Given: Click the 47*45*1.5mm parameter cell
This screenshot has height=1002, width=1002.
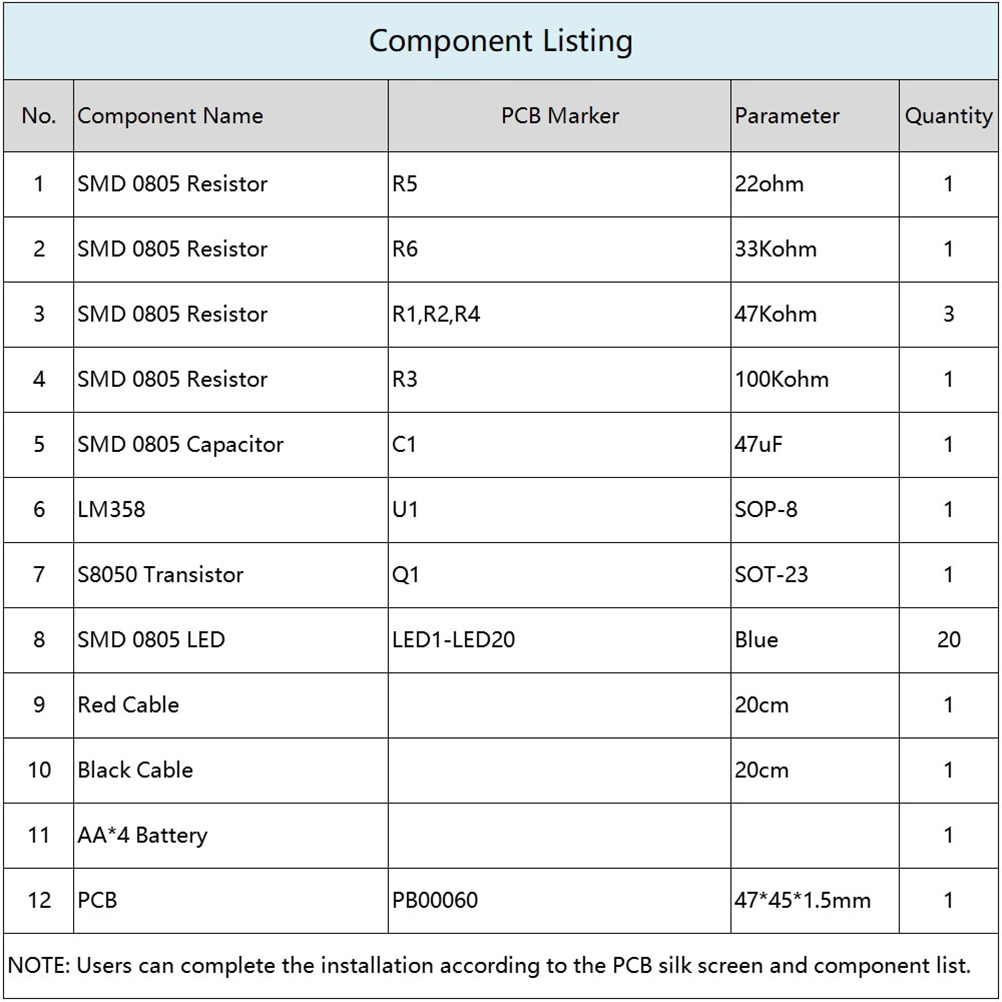Looking at the screenshot, I should coord(802,900).
